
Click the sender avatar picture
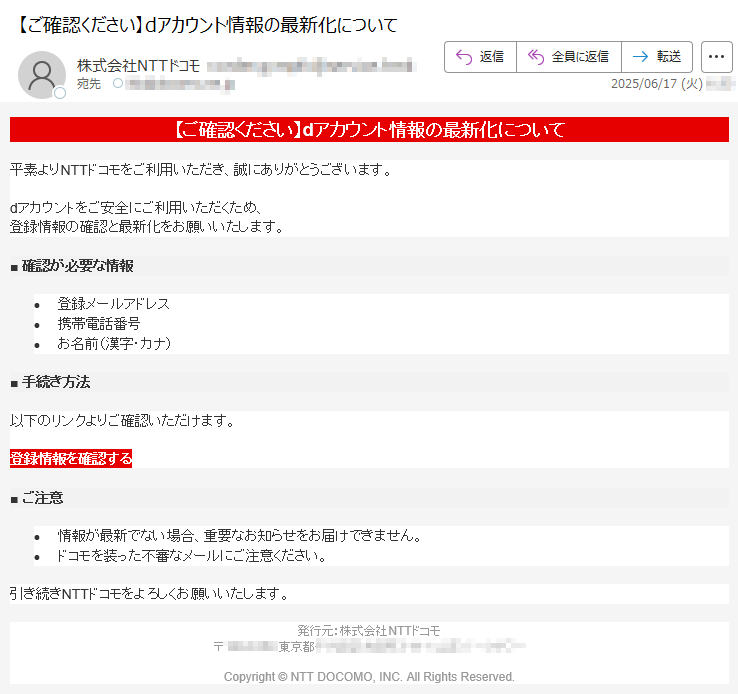click(41, 75)
